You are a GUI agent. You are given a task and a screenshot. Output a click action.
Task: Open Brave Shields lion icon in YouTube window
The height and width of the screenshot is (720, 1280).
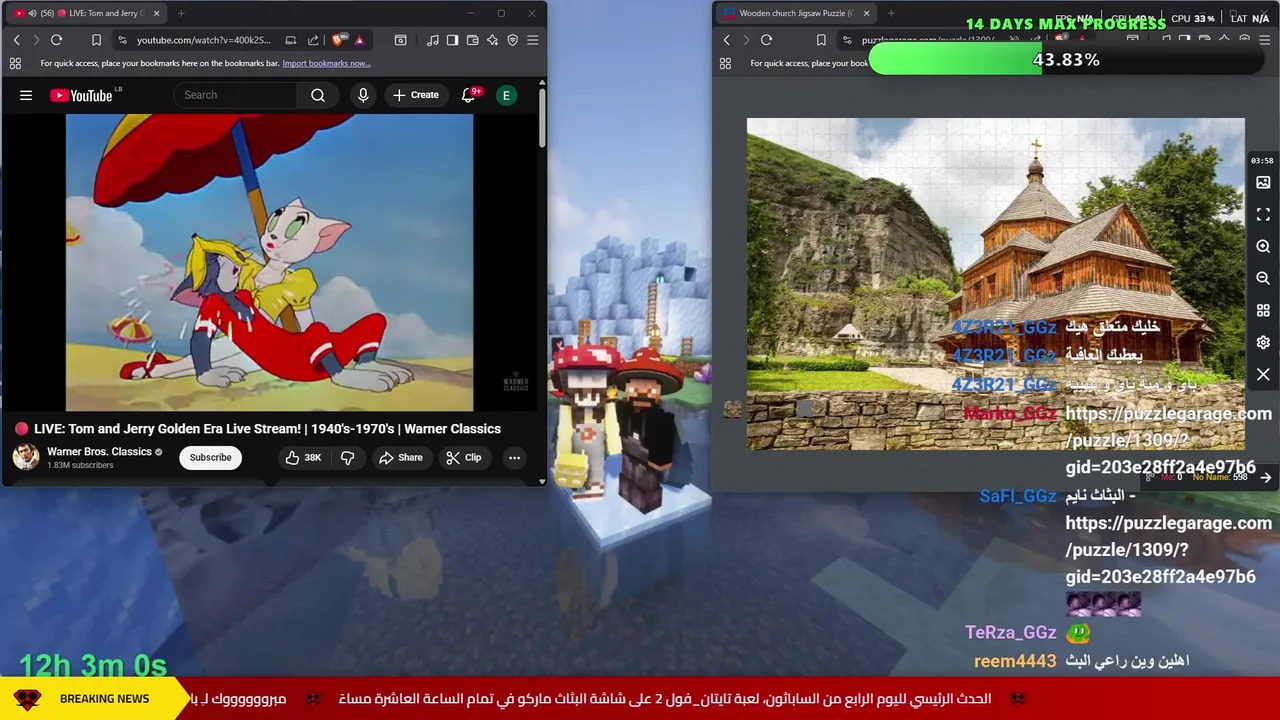point(338,40)
